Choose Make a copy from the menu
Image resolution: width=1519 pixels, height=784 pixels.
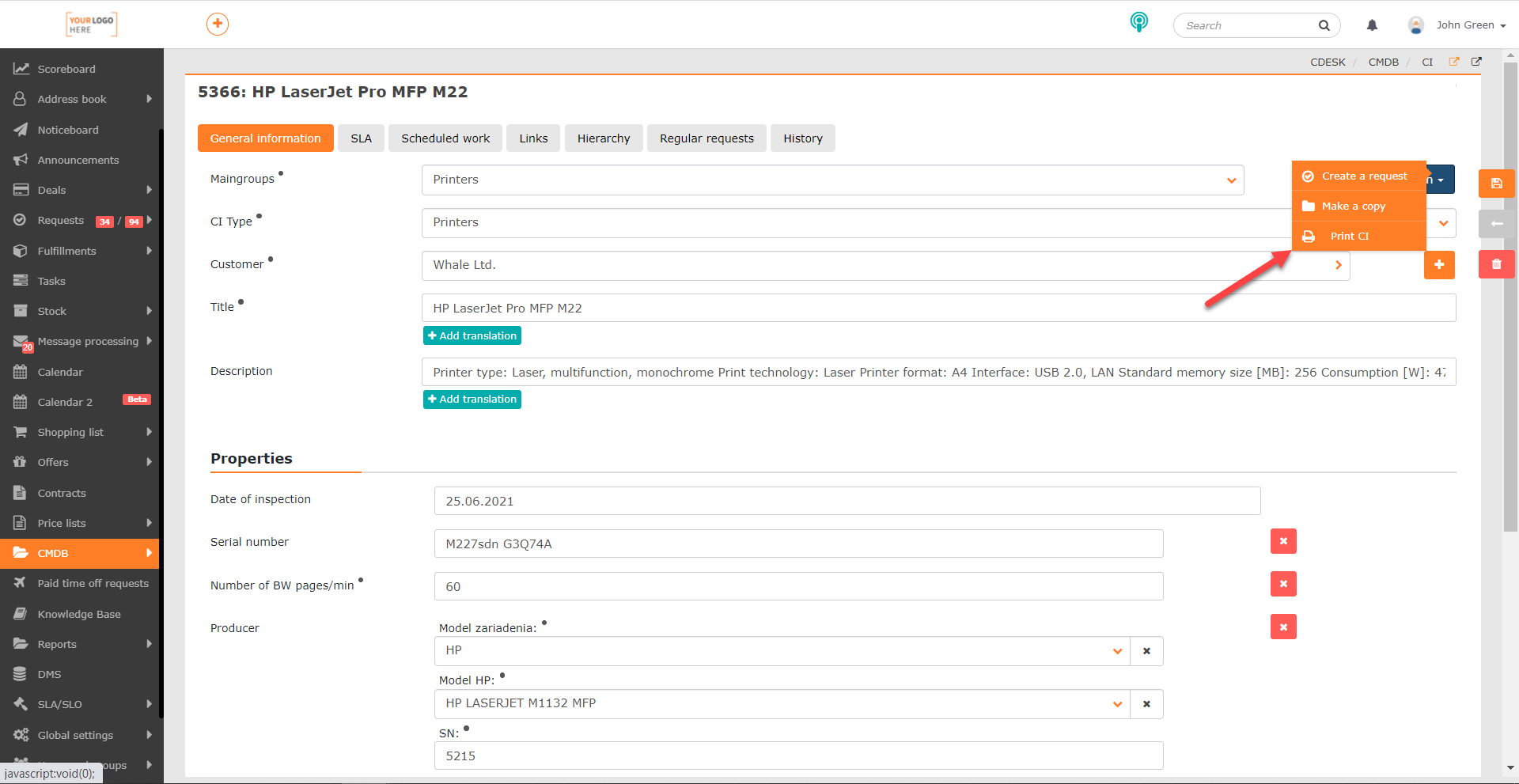[1359, 206]
